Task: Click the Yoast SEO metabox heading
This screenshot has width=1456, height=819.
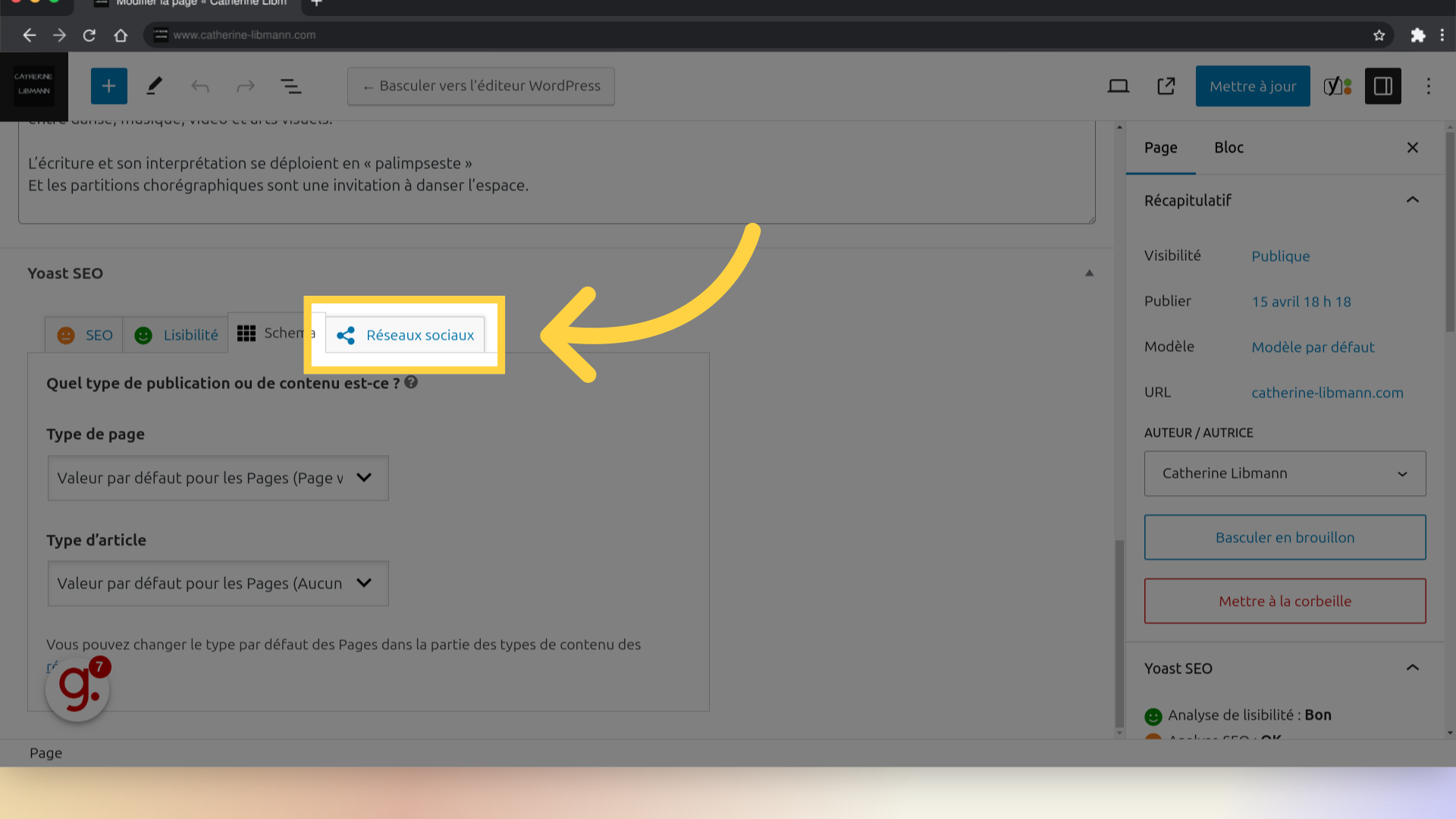Action: point(65,274)
